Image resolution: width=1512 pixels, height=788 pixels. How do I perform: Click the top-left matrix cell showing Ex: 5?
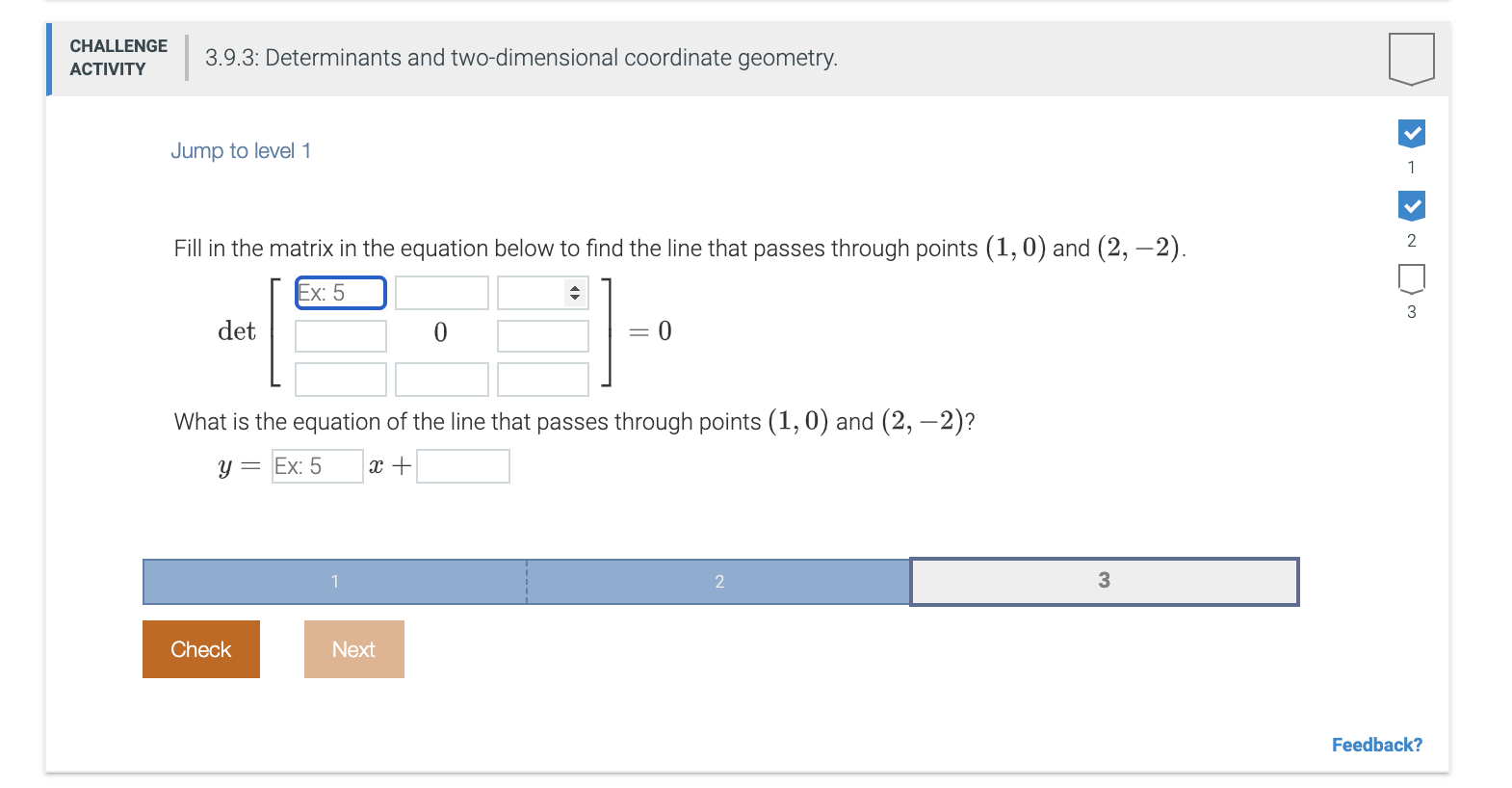click(x=339, y=292)
